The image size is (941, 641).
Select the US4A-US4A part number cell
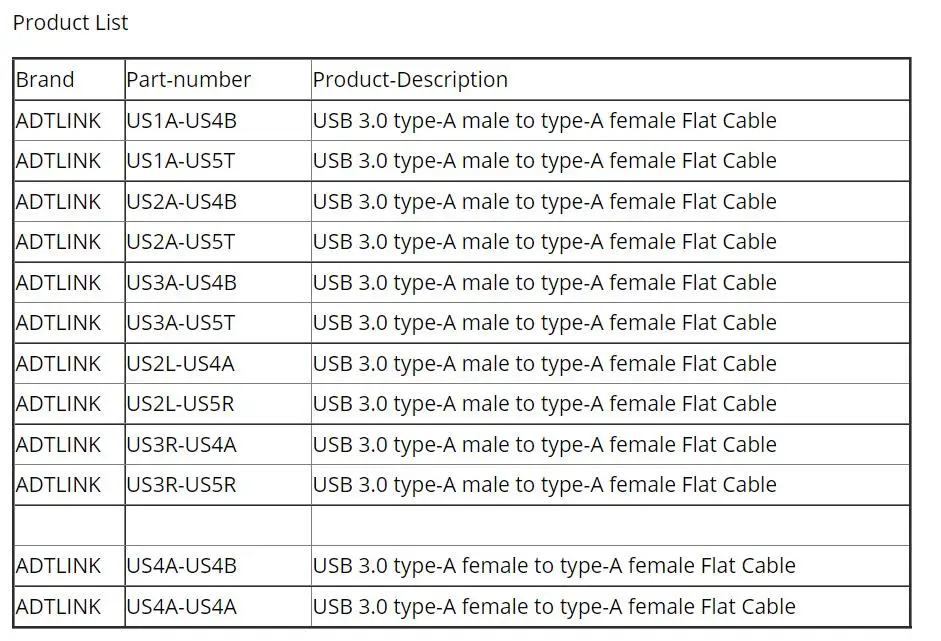181,607
